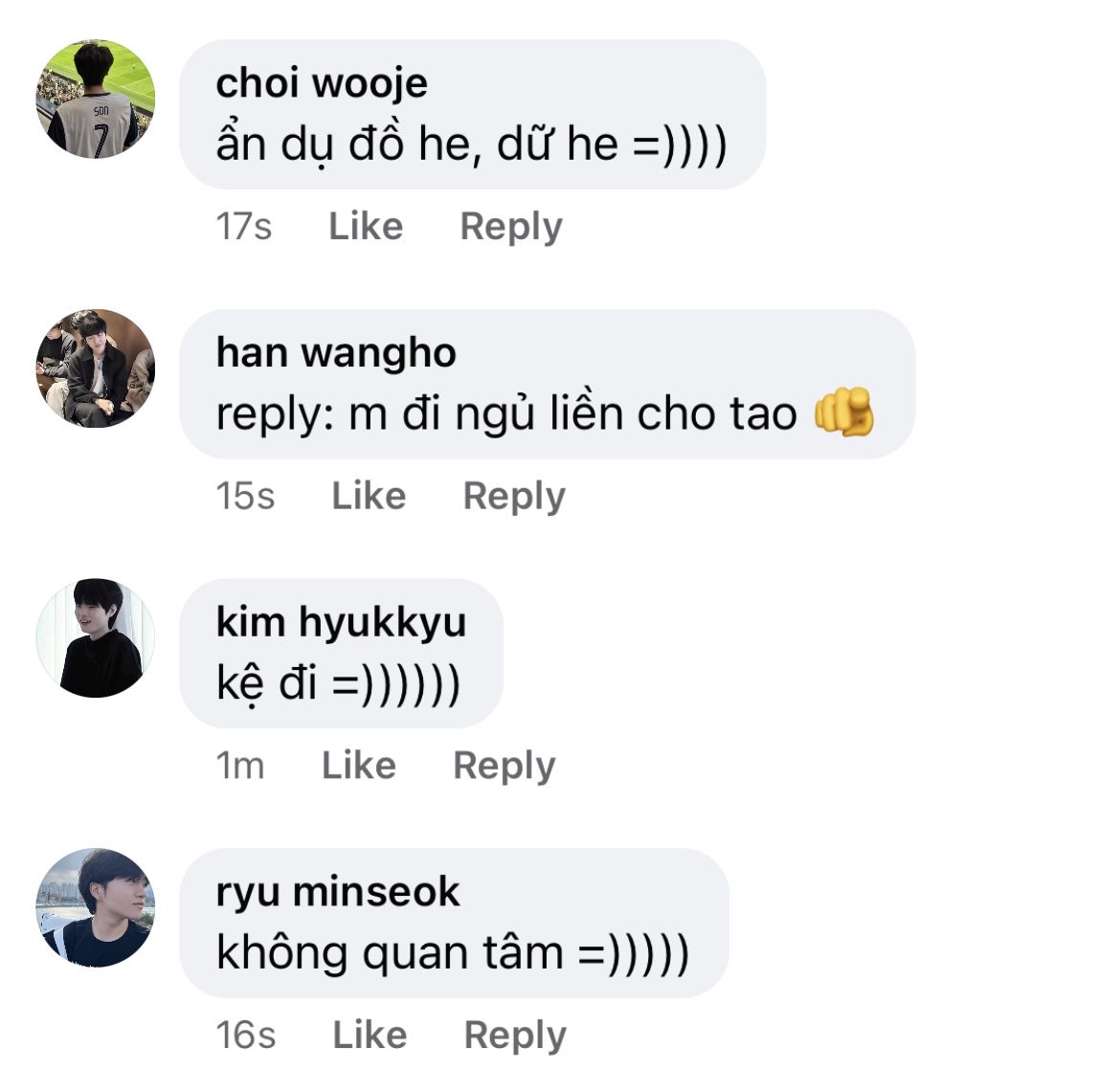Click the 17s timestamp on first comment
The image size is (1120, 1070).
(243, 227)
